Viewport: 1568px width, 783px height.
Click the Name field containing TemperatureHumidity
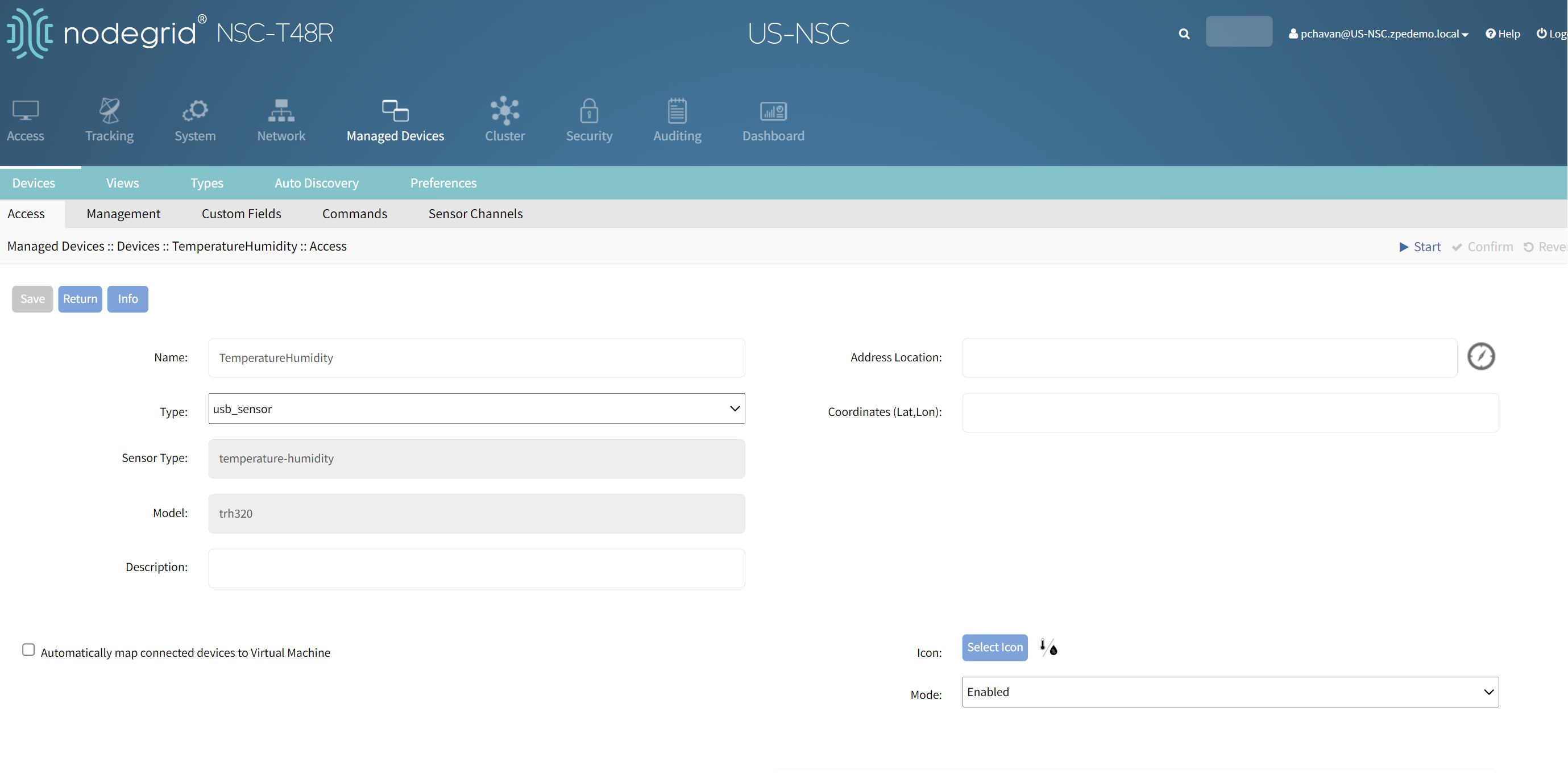coord(476,358)
